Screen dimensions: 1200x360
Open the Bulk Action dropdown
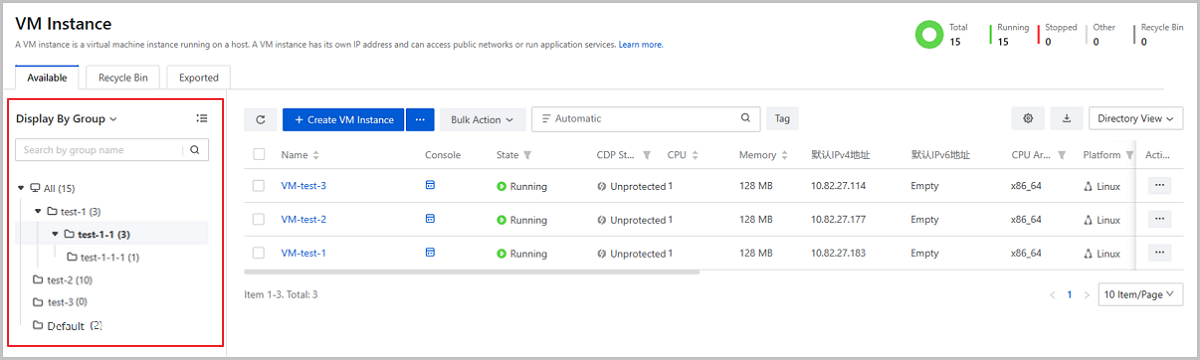pyautogui.click(x=482, y=119)
